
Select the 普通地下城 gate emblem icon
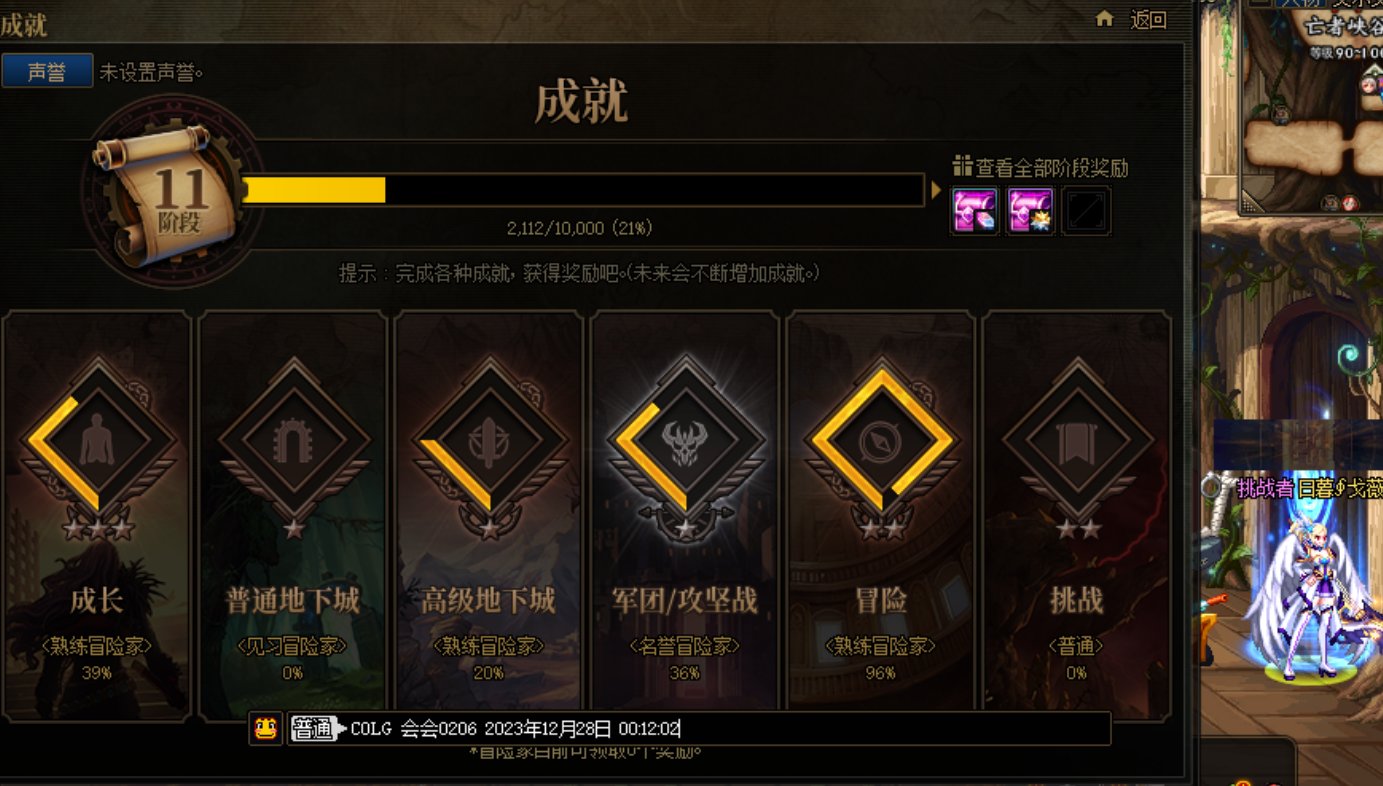pyautogui.click(x=293, y=440)
